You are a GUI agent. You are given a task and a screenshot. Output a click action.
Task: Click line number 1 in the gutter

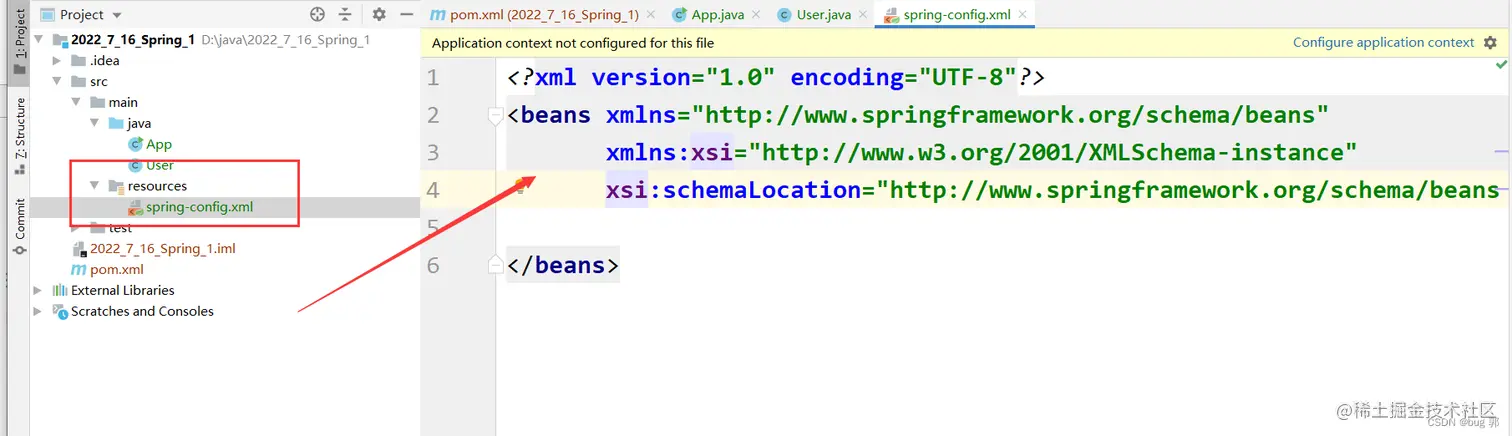click(x=433, y=78)
